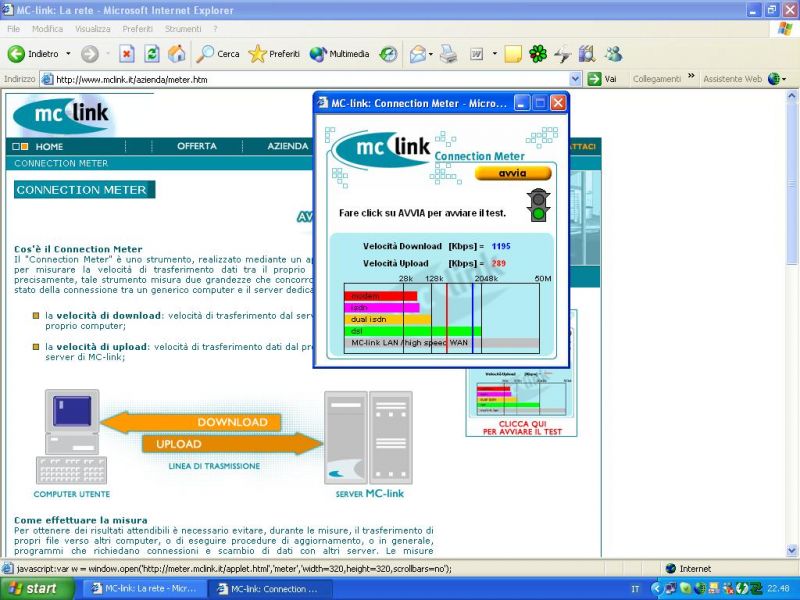The width and height of the screenshot is (800, 600).
Task: Click the magenta isdn bar in chart
Action: (x=382, y=308)
